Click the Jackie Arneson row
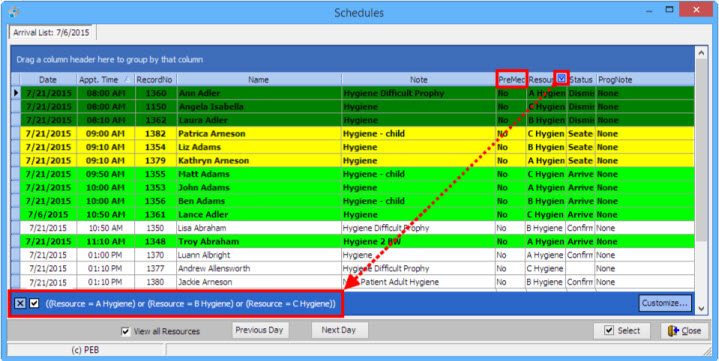 [x=352, y=282]
